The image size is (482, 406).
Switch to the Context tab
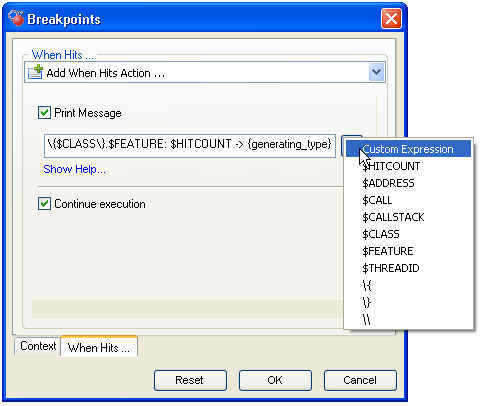pos(38,346)
